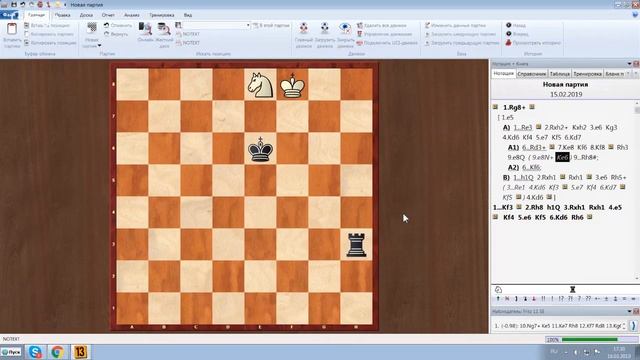Click Load next game option
This screenshot has height=360, width=640.
tap(460, 34)
